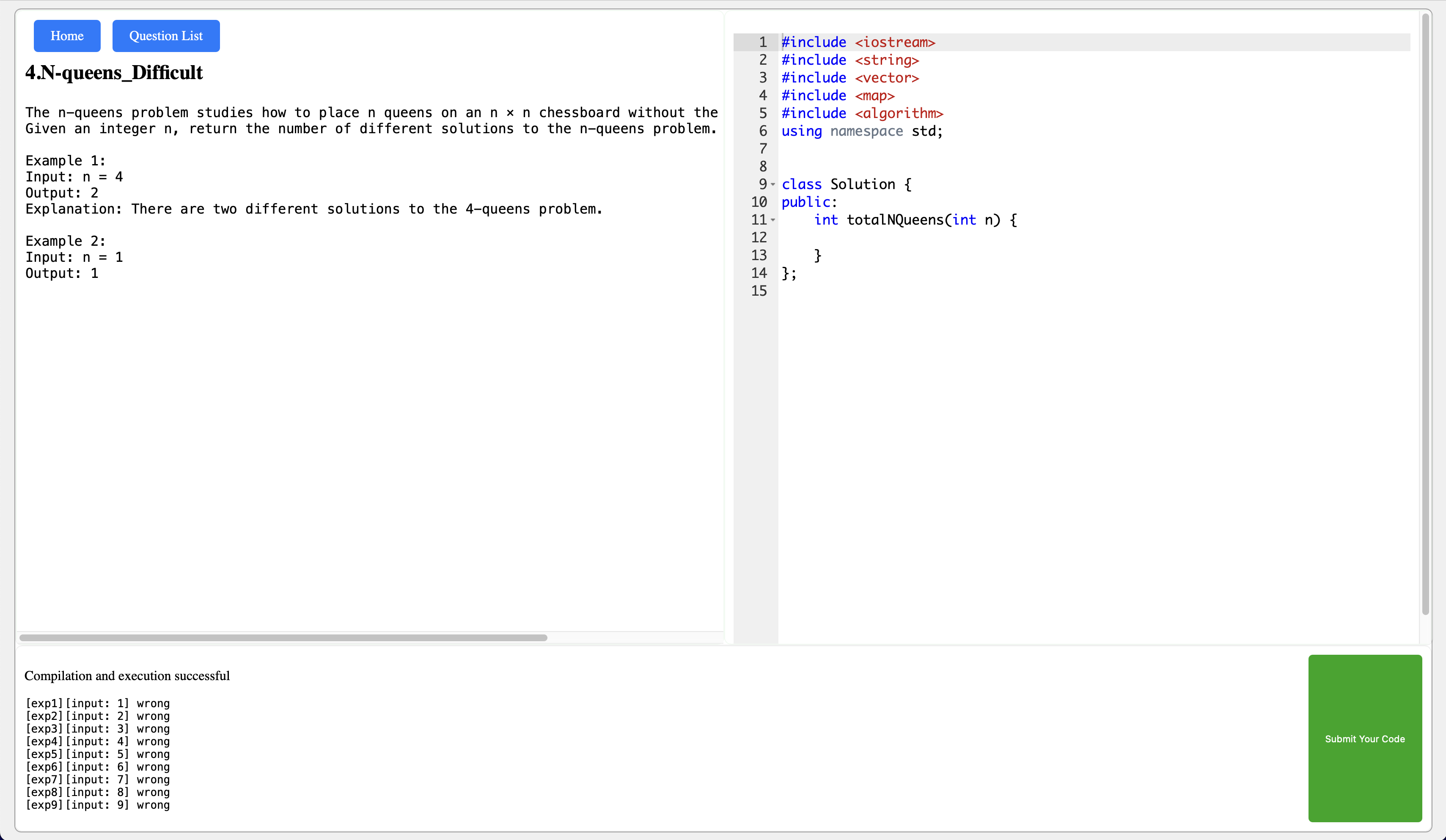1446x840 pixels.
Task: Click line number 1 in gutter
Action: (x=763, y=42)
